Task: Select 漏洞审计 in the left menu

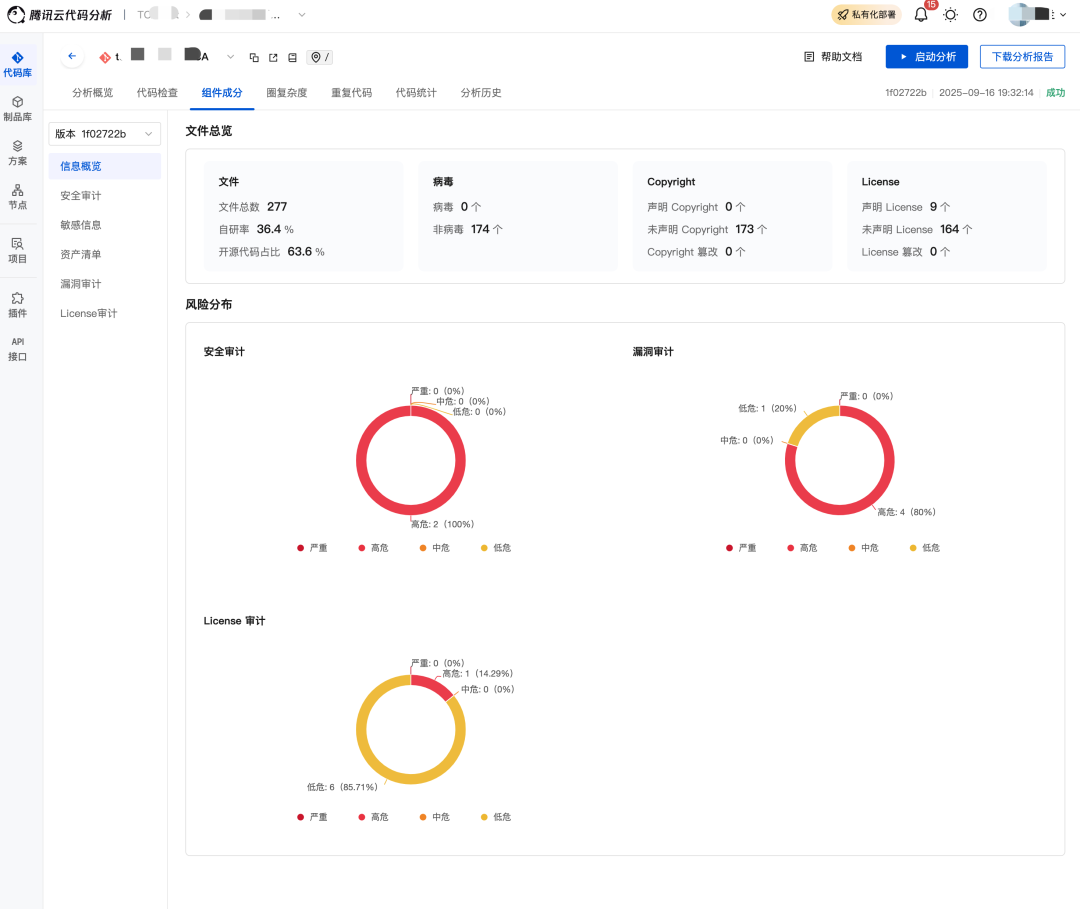Action: 105,284
